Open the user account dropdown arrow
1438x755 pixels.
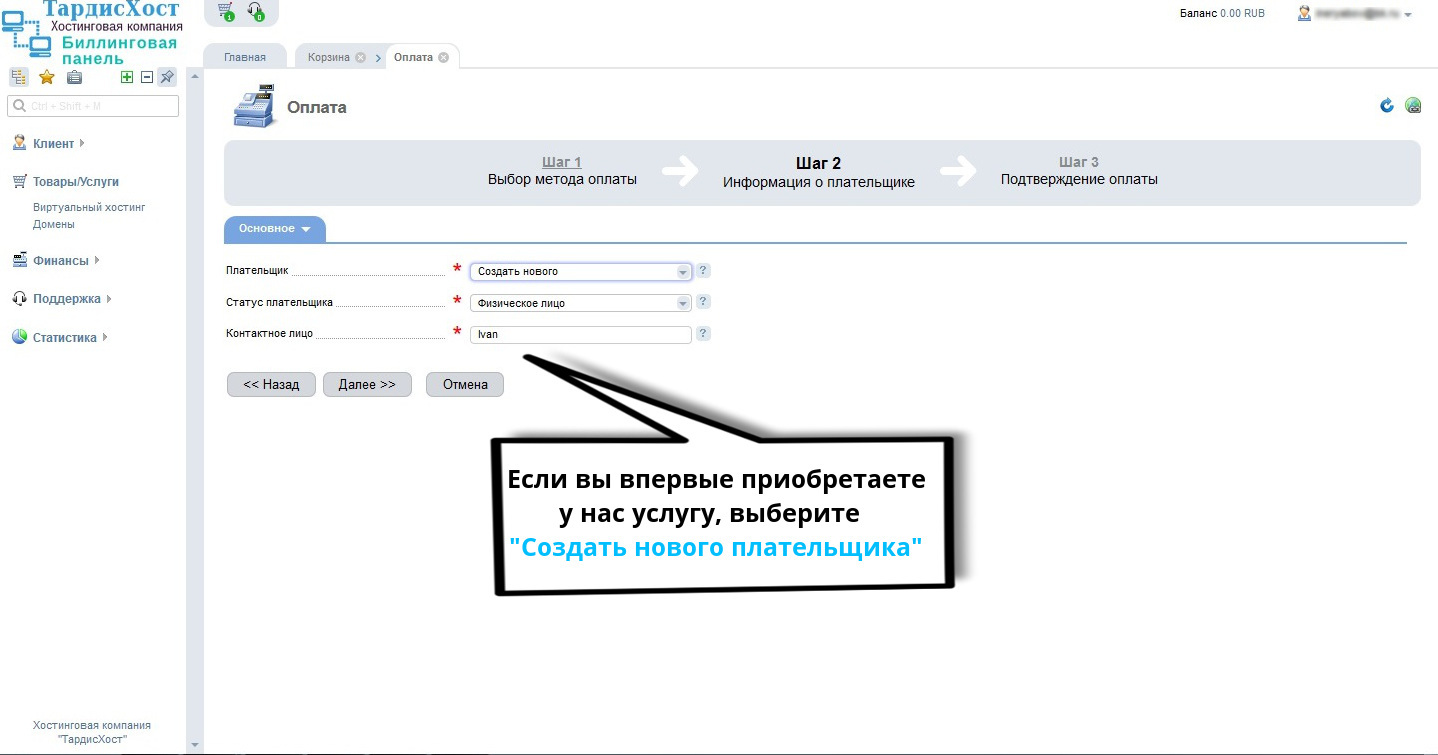click(1408, 15)
